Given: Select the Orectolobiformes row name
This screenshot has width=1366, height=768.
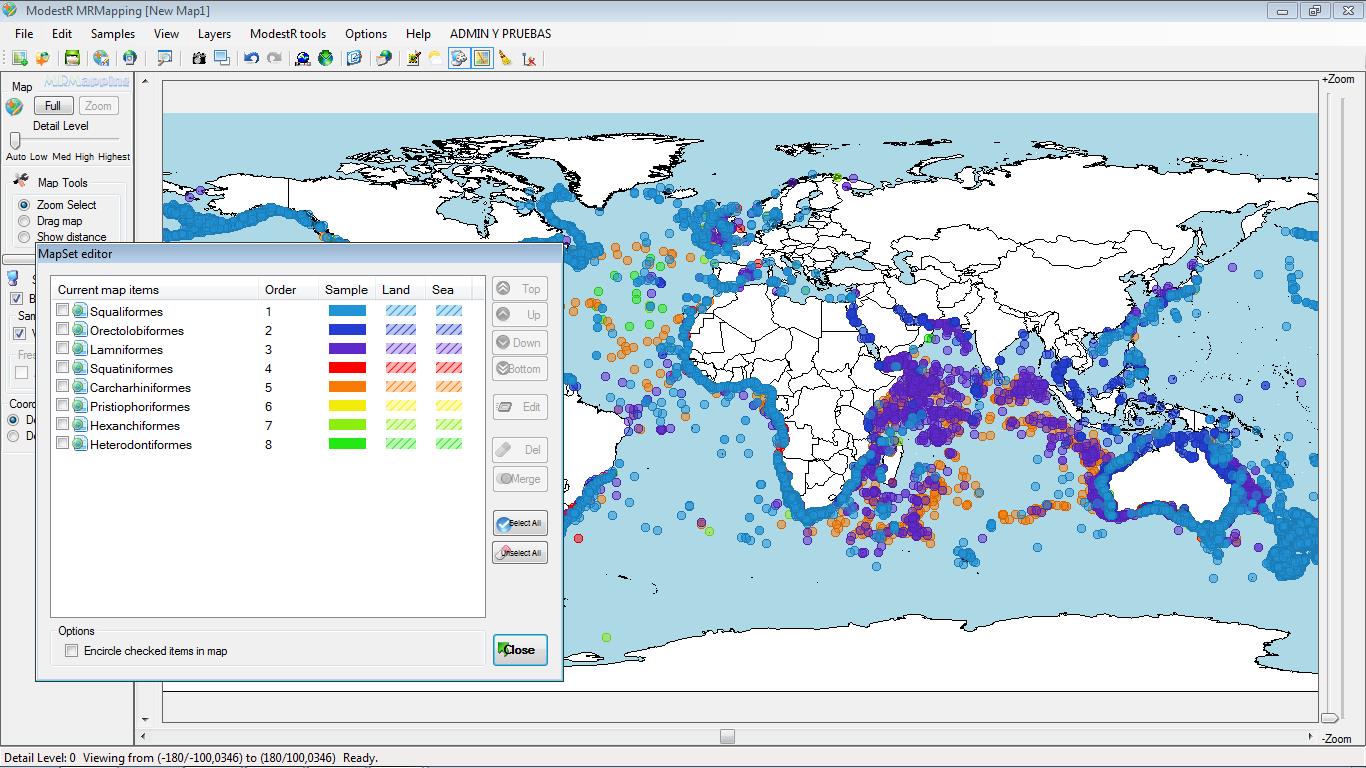Looking at the screenshot, I should [137, 331].
